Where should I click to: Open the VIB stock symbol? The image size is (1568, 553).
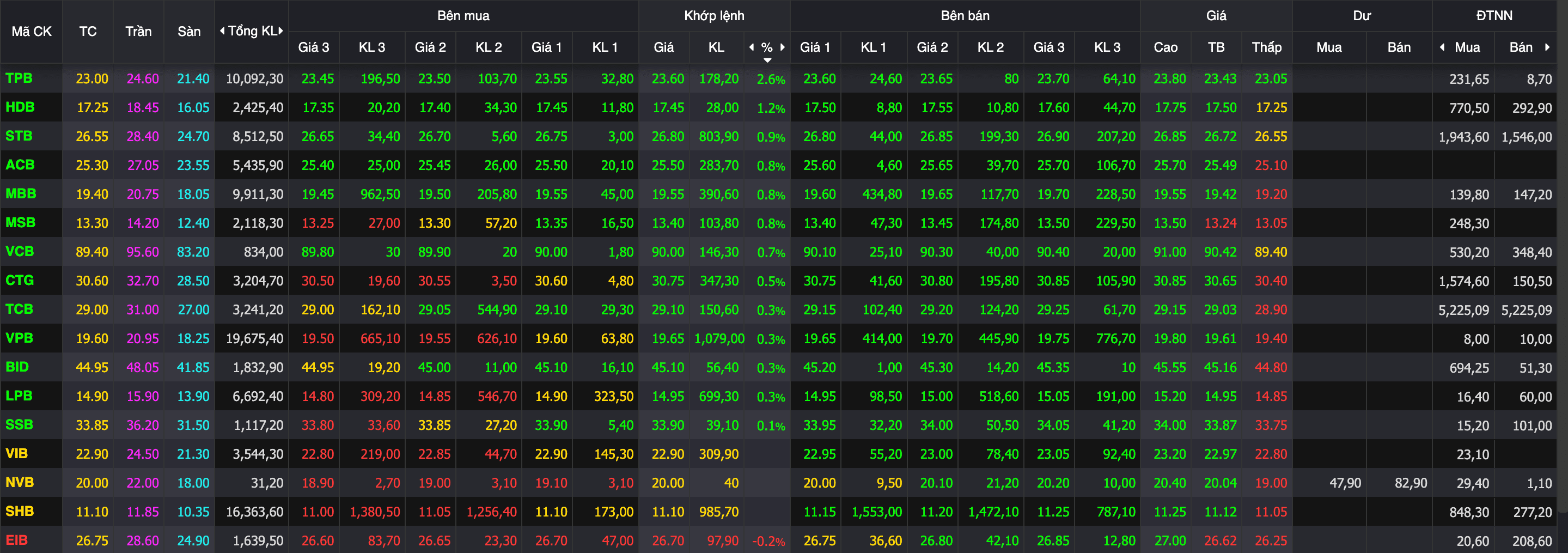coord(16,453)
